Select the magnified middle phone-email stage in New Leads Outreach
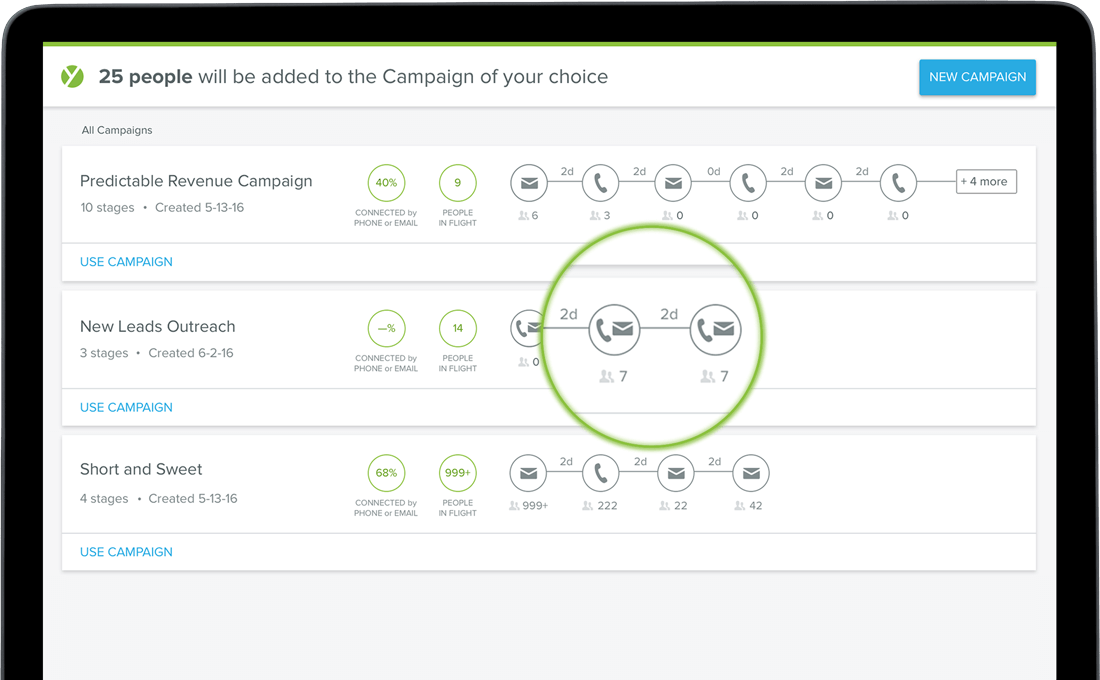The height and width of the screenshot is (680, 1100). click(x=615, y=329)
